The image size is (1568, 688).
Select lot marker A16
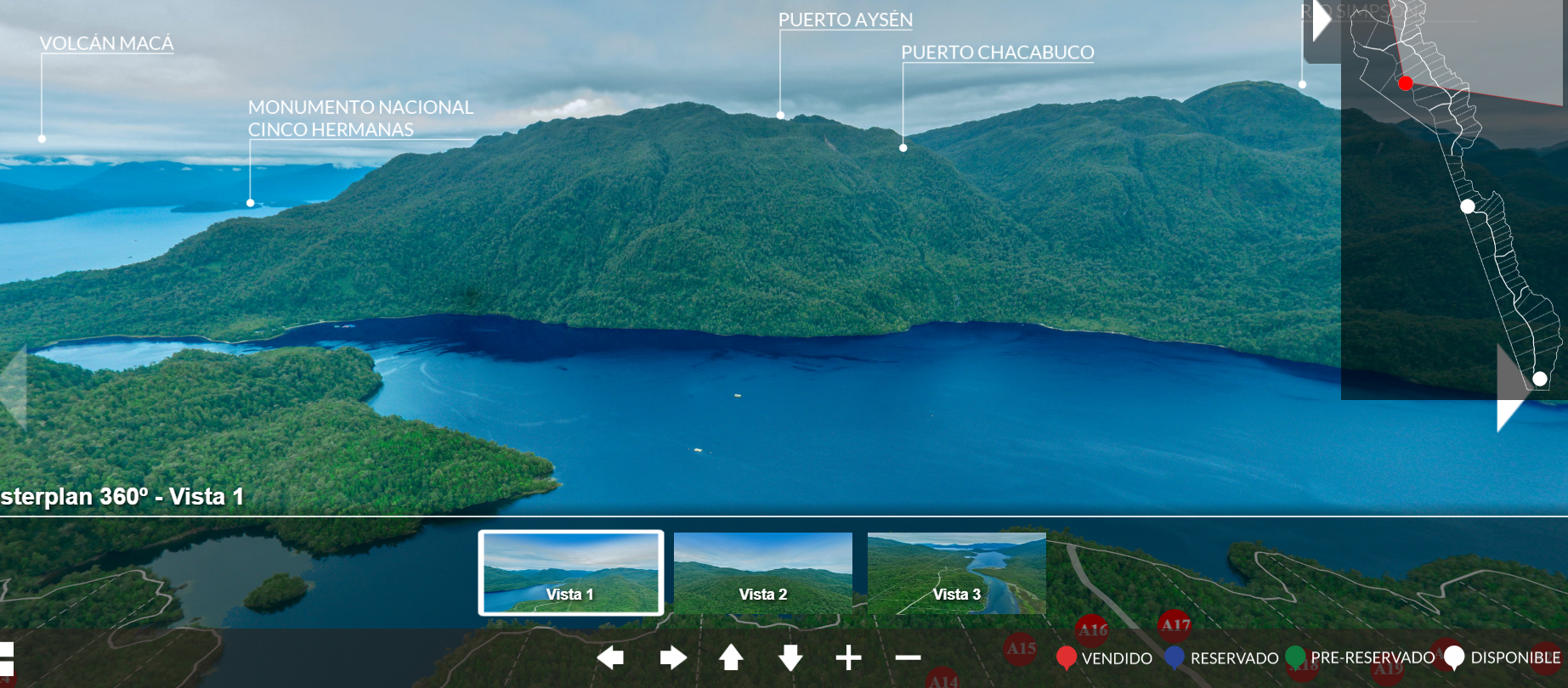click(x=1092, y=630)
